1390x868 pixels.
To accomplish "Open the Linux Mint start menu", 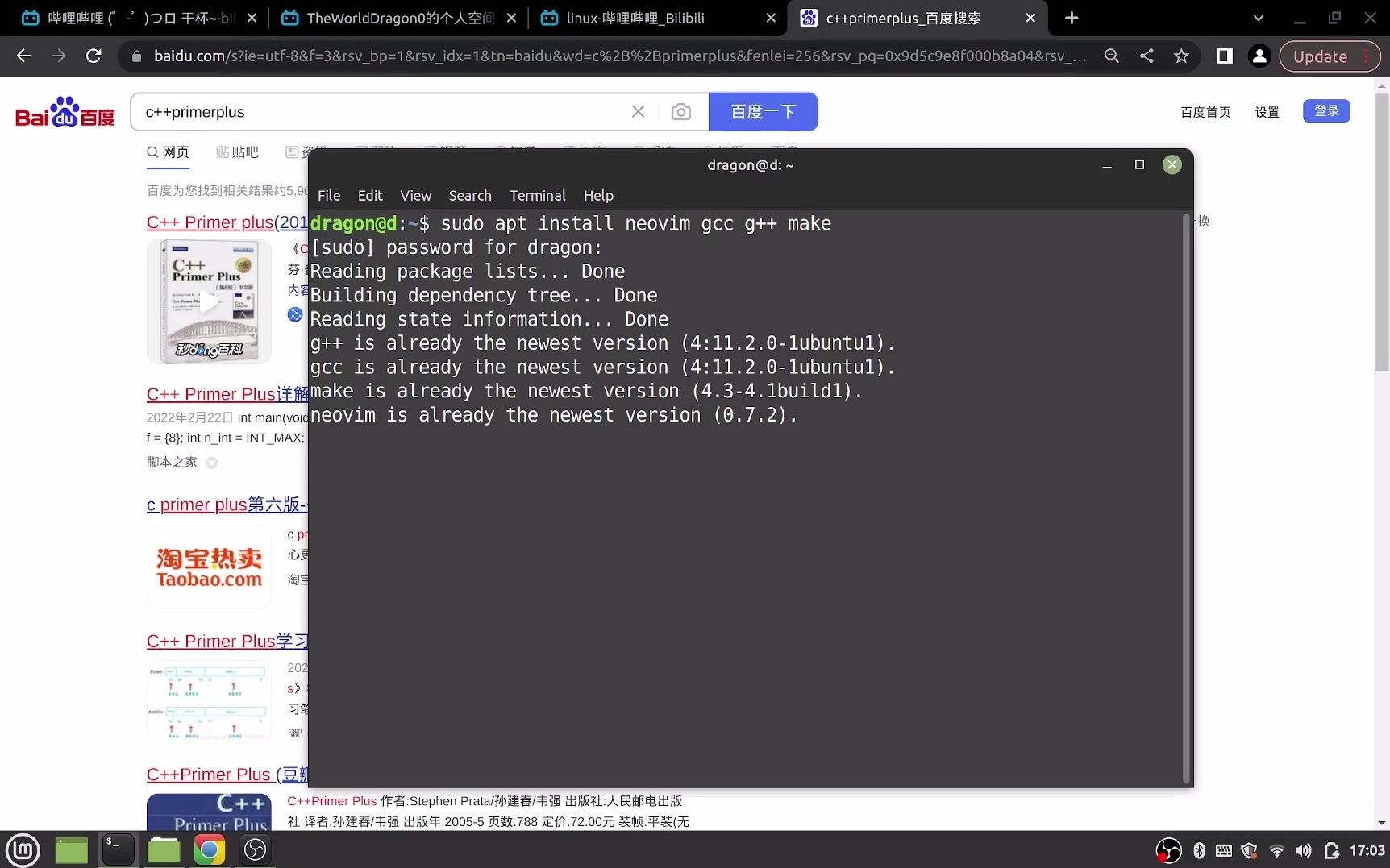I will point(23,849).
